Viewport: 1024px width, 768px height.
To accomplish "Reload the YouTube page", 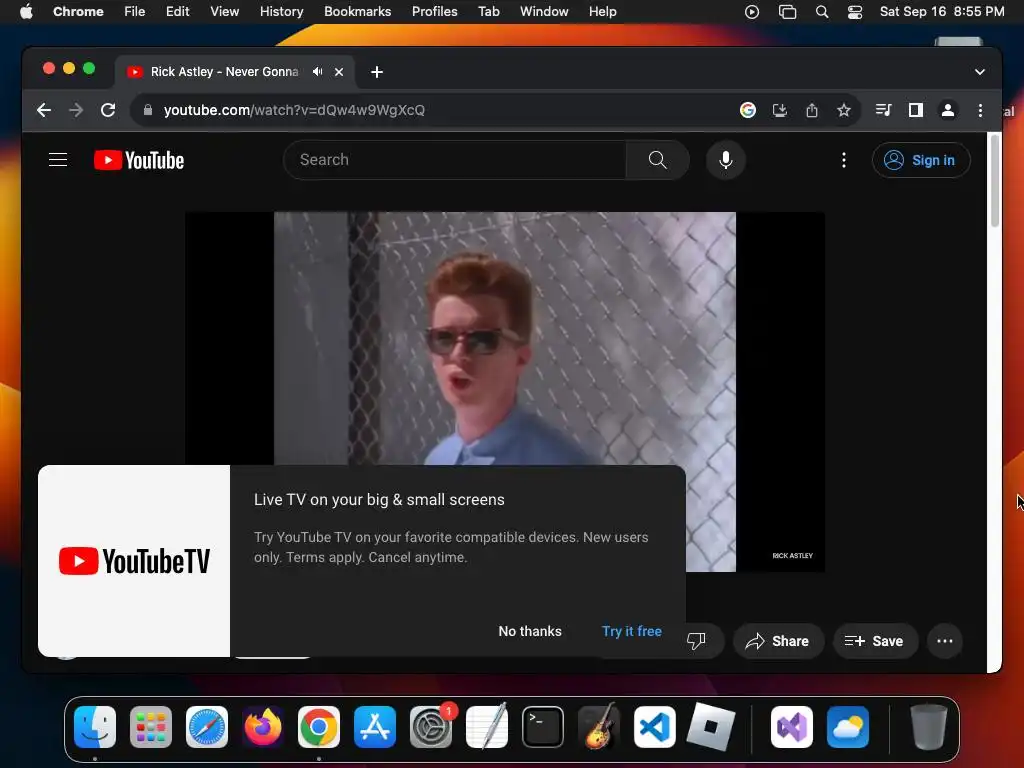I will pos(108,110).
